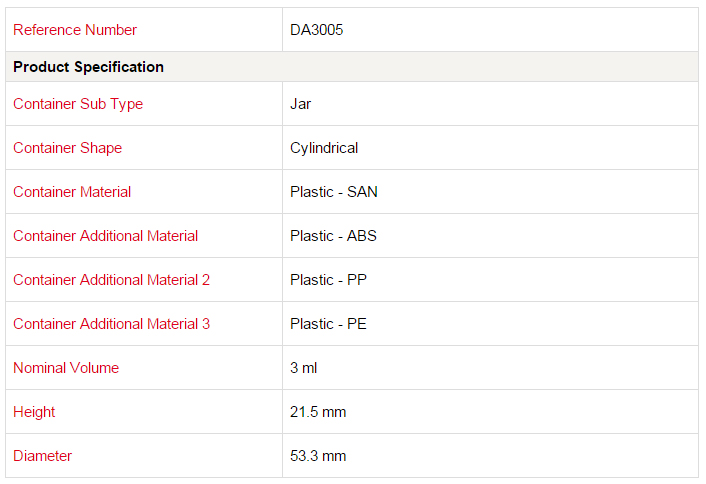Click the 21.5 mm height value
The image size is (706, 484).
point(318,412)
